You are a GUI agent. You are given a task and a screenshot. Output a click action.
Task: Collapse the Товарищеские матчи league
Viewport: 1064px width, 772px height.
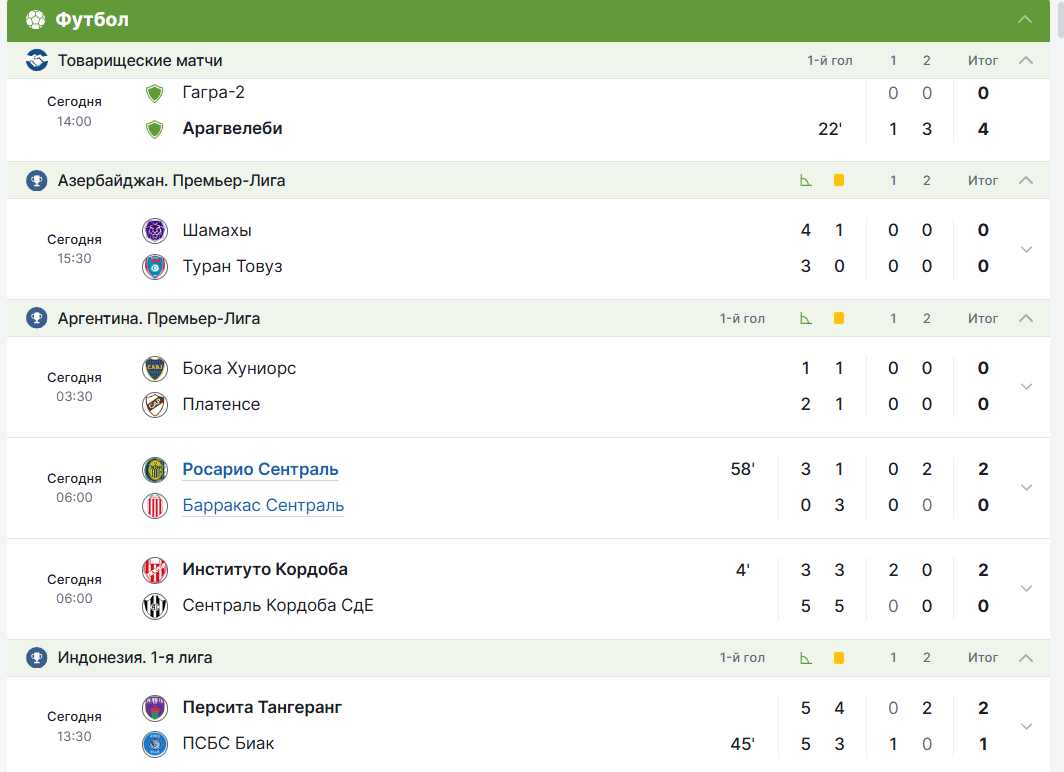click(x=1025, y=61)
